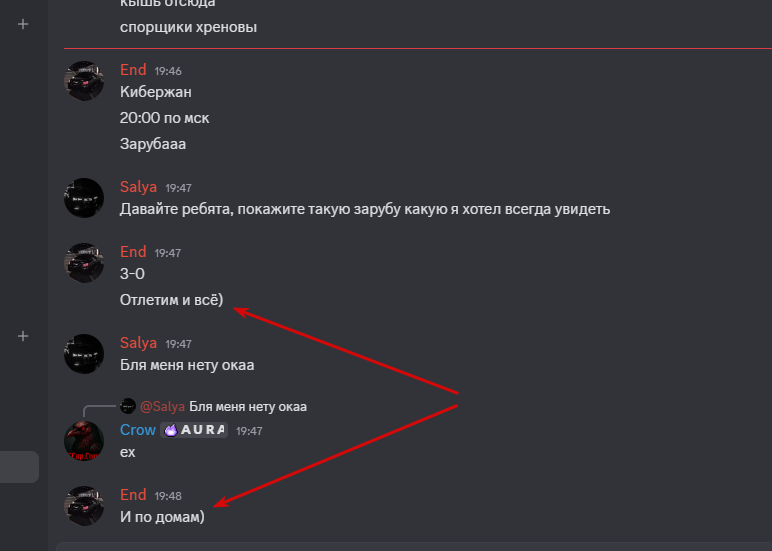Open username End above 3-0

click(x=133, y=252)
